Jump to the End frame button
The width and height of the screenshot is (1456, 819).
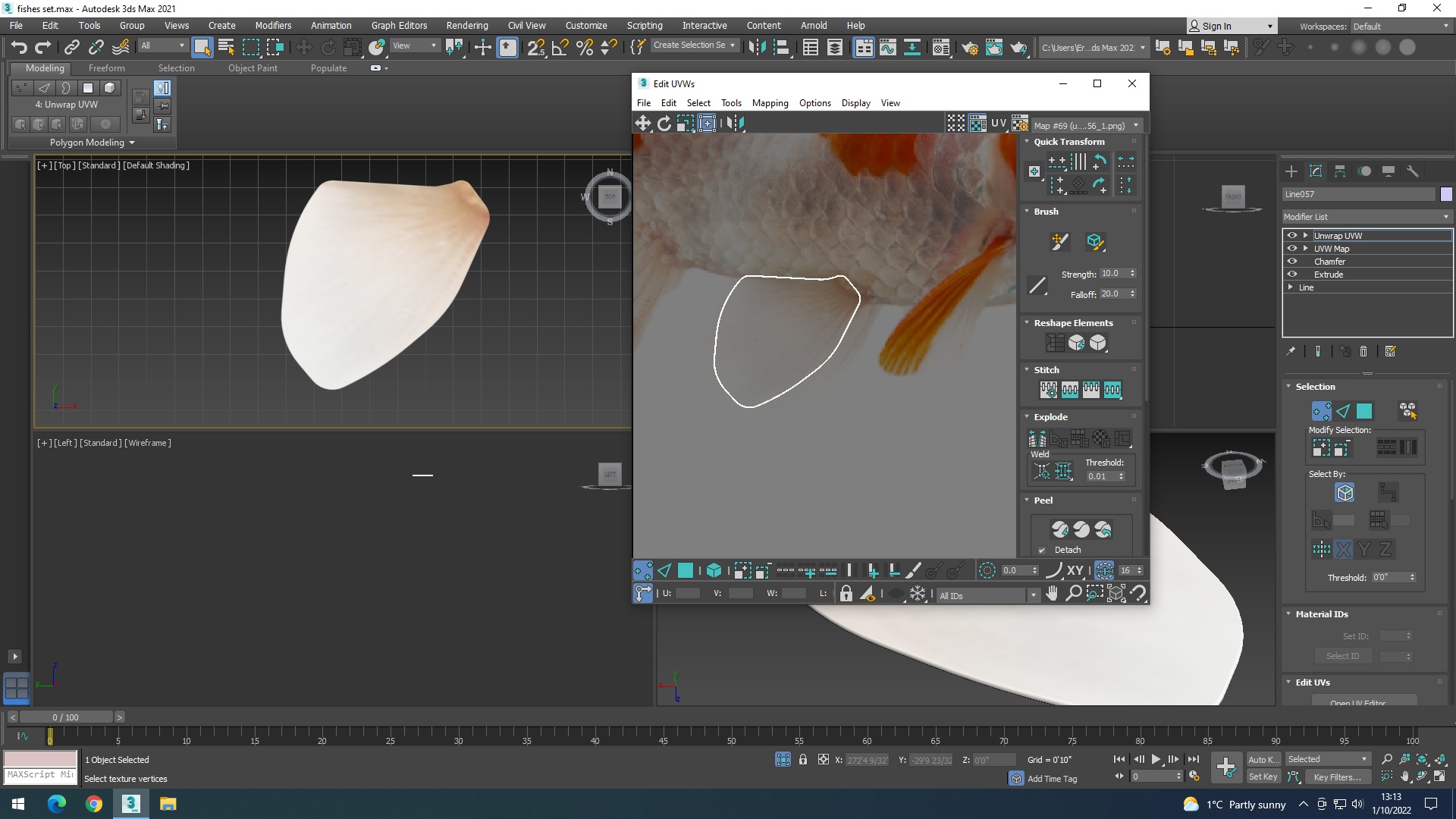tap(1194, 759)
